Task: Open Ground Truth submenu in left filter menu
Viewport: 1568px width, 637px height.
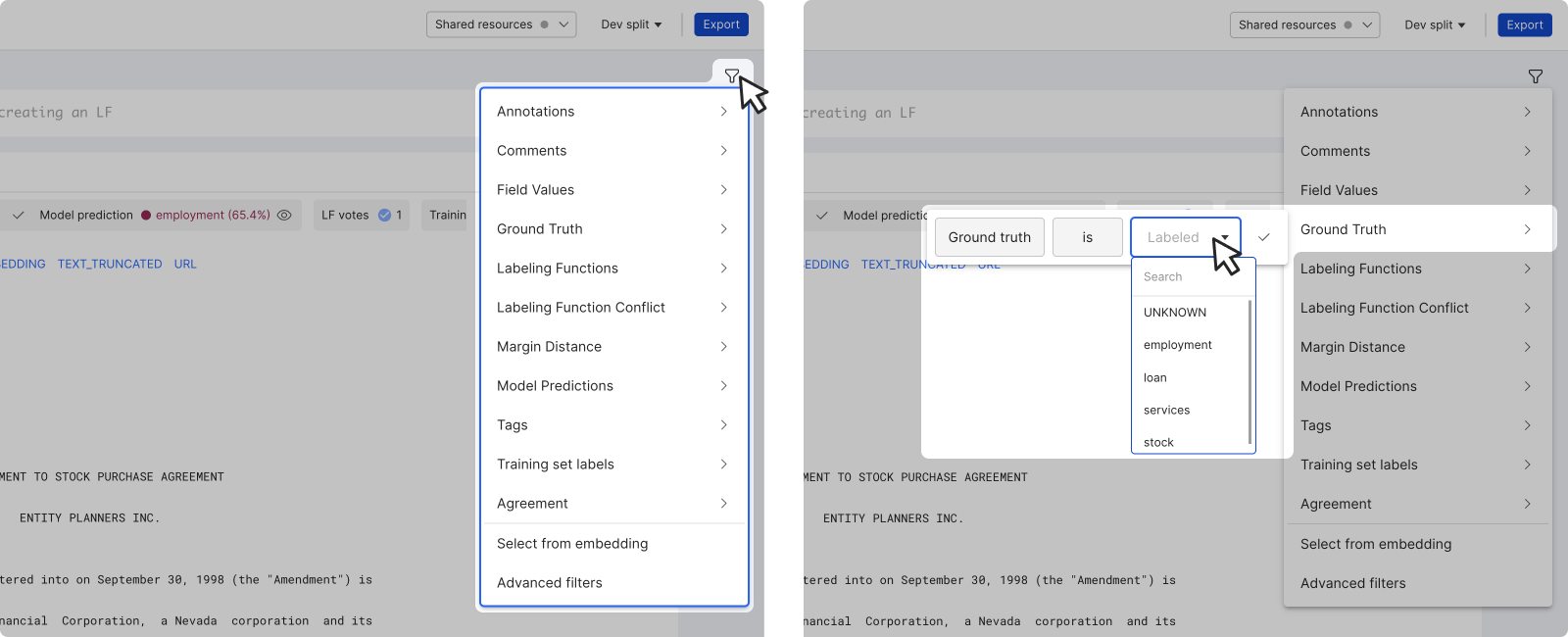Action: 614,229
